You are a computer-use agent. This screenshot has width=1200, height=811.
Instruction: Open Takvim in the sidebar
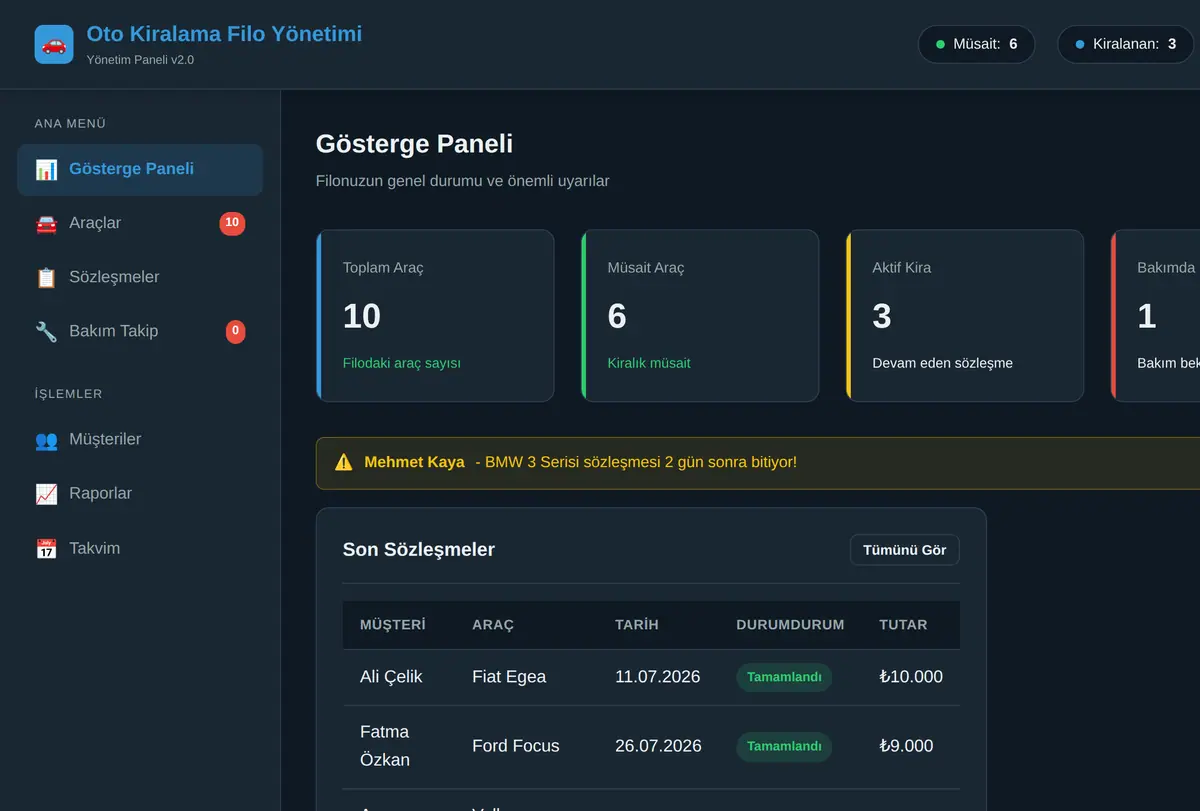point(140,548)
